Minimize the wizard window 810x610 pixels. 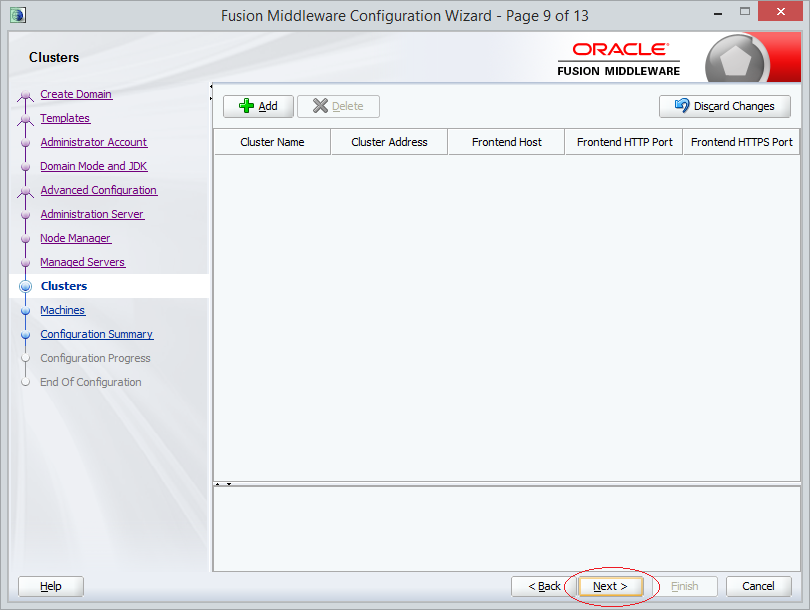click(718, 13)
